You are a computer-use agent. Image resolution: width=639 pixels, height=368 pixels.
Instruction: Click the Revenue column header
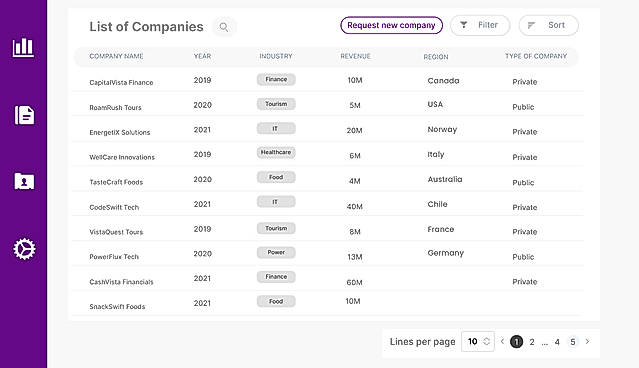pyautogui.click(x=355, y=56)
